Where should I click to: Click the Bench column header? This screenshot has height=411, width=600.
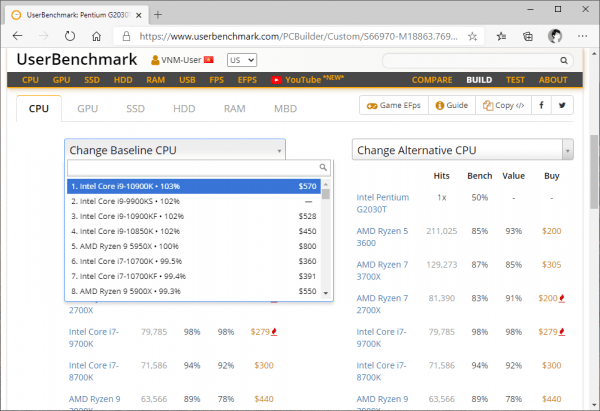click(479, 176)
